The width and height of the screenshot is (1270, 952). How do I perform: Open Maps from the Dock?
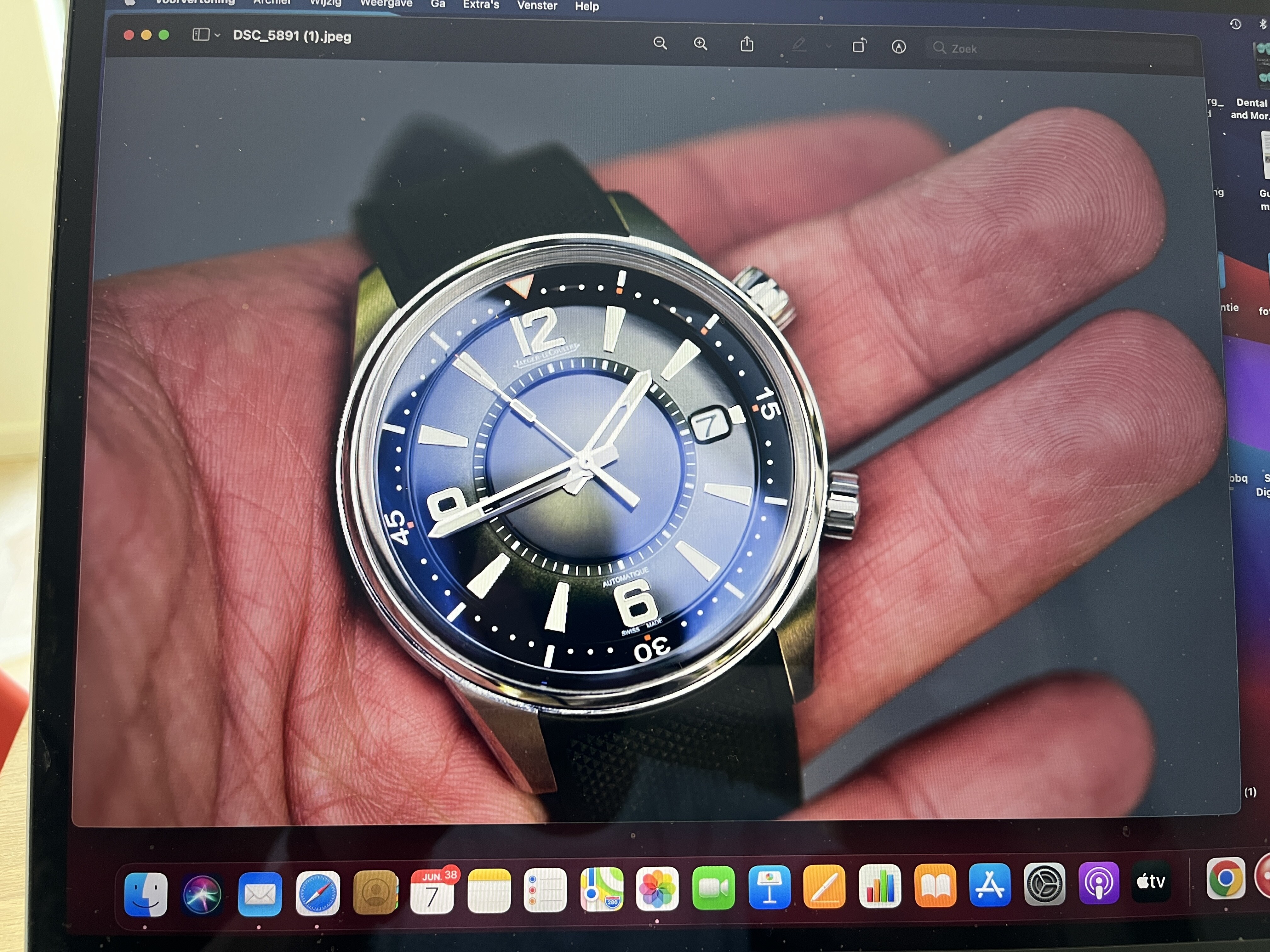[601, 889]
